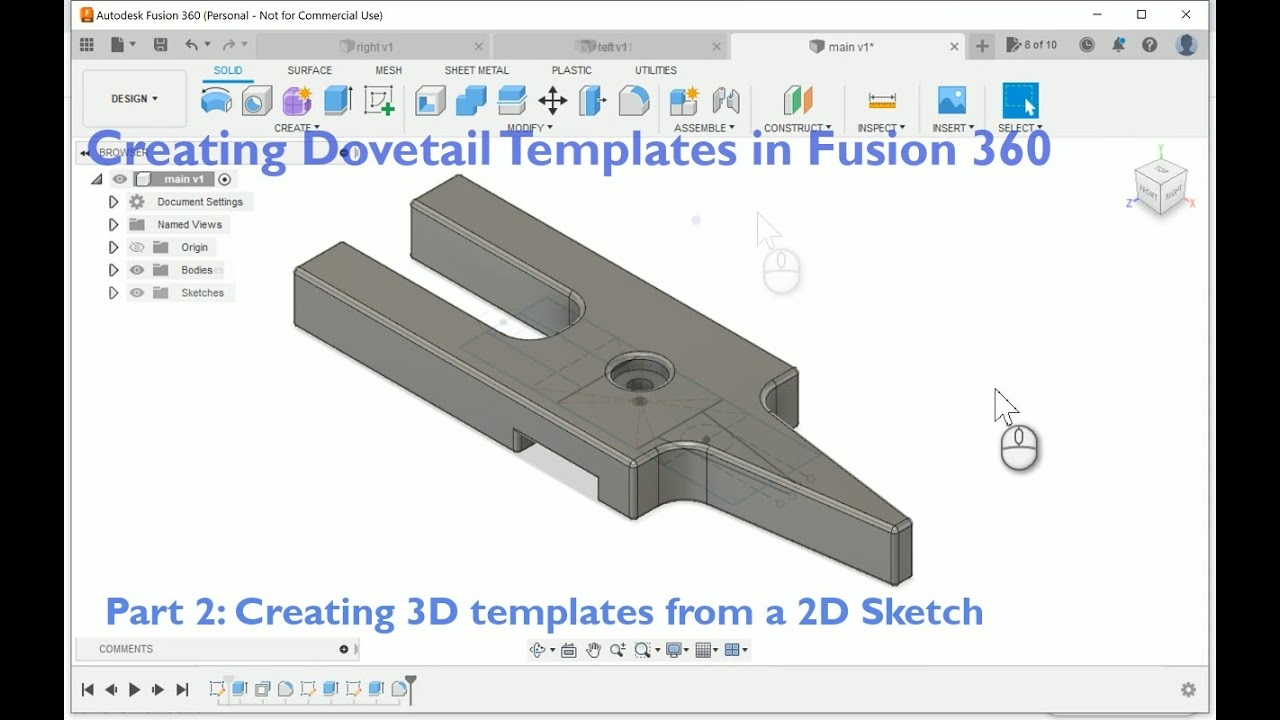The image size is (1280, 720).
Task: Expand the Document Settings tree item
Action: (113, 201)
